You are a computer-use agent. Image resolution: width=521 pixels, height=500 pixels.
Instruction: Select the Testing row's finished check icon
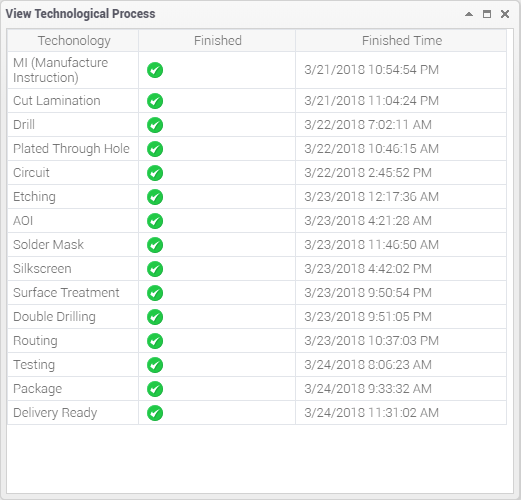(x=155, y=365)
